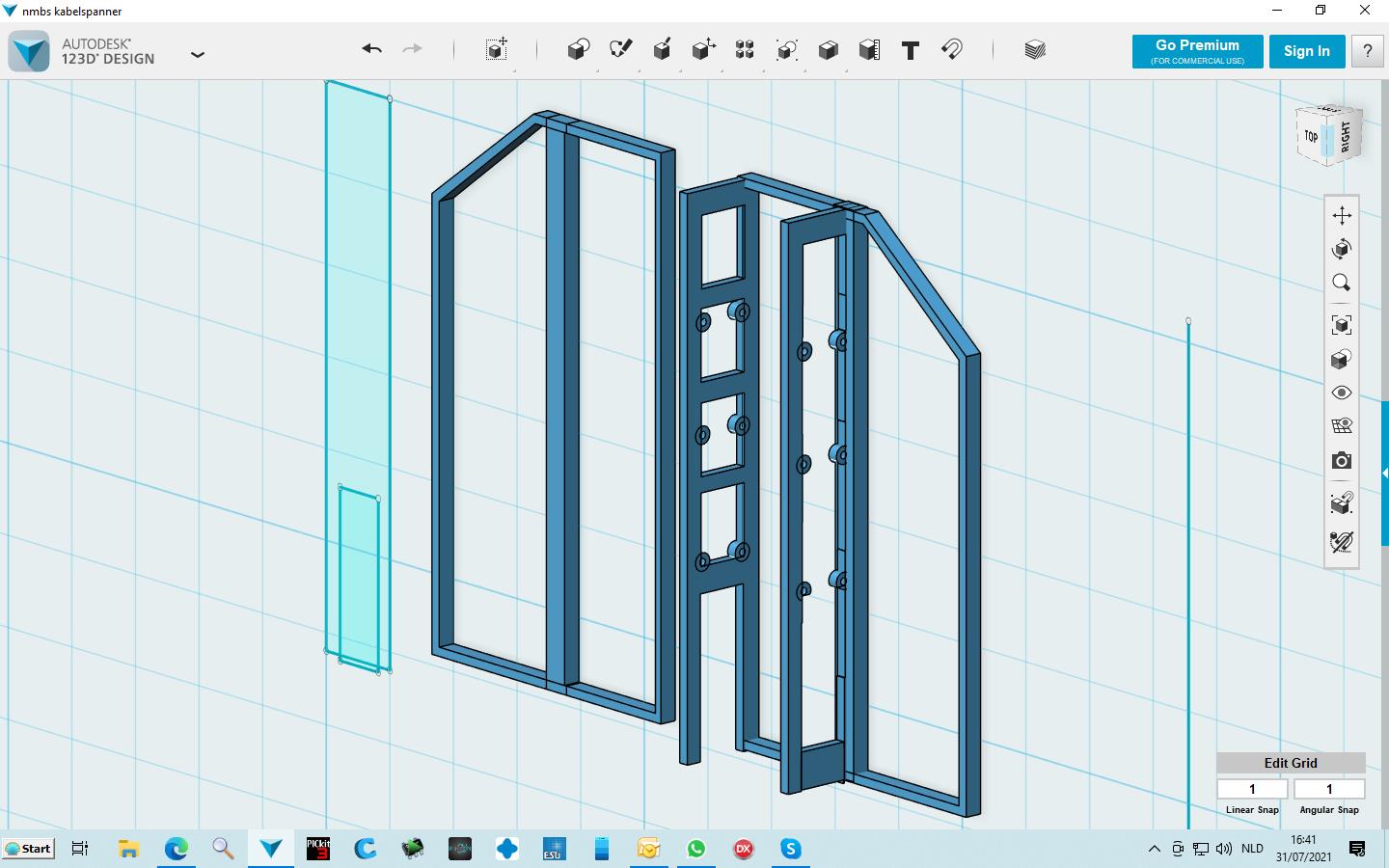
Task: Expand the right side panel arrow
Action: click(1385, 474)
